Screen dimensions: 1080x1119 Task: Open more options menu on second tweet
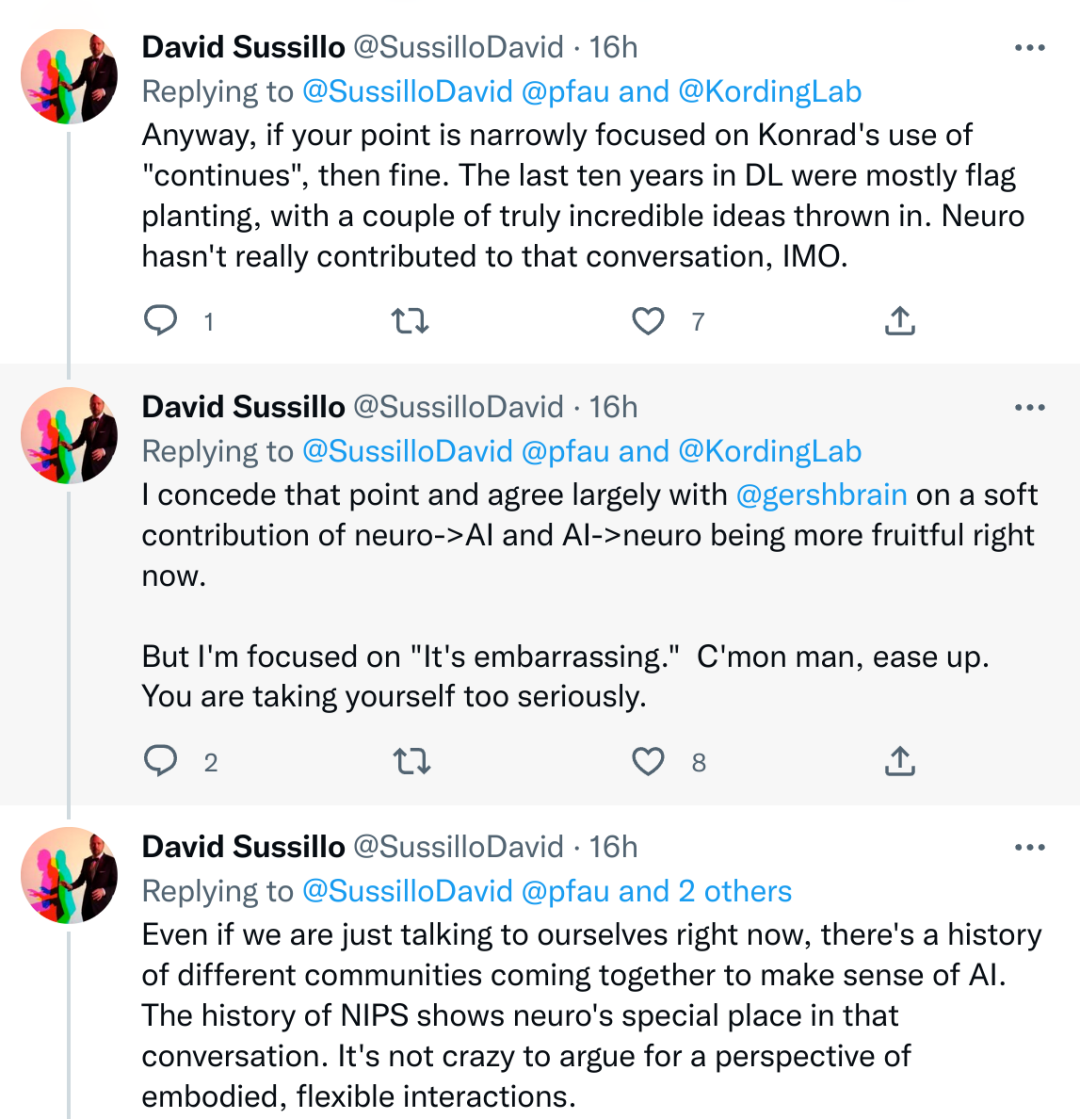pos(1029,408)
